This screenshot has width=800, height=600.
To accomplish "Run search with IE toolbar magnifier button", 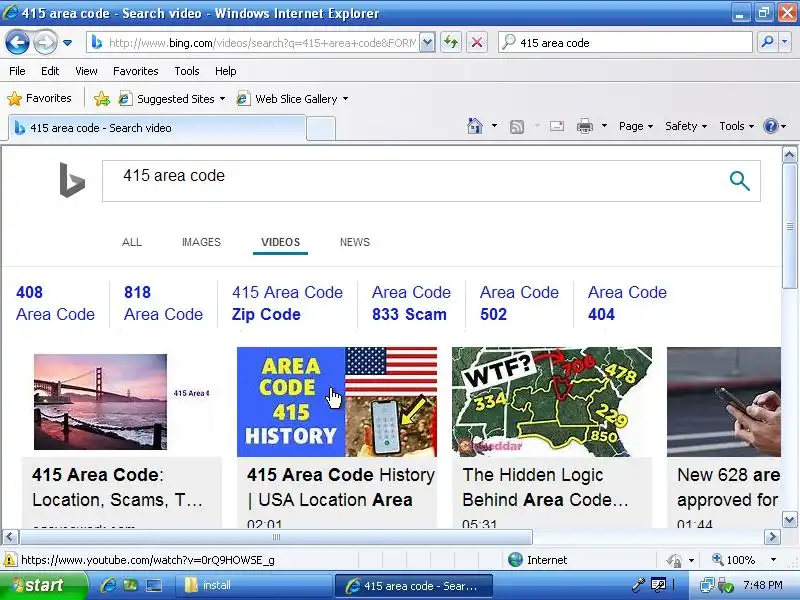I will pyautogui.click(x=766, y=43).
